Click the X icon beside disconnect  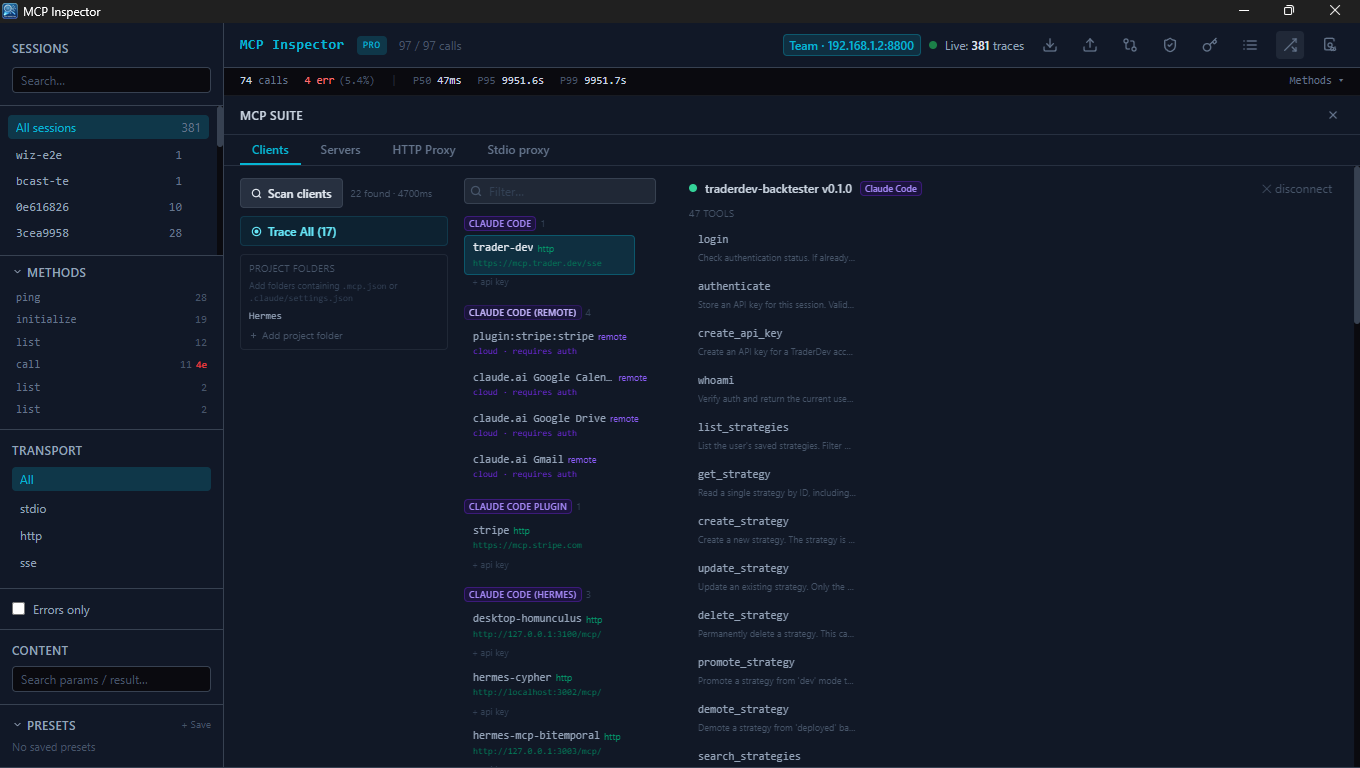pyautogui.click(x=1266, y=189)
